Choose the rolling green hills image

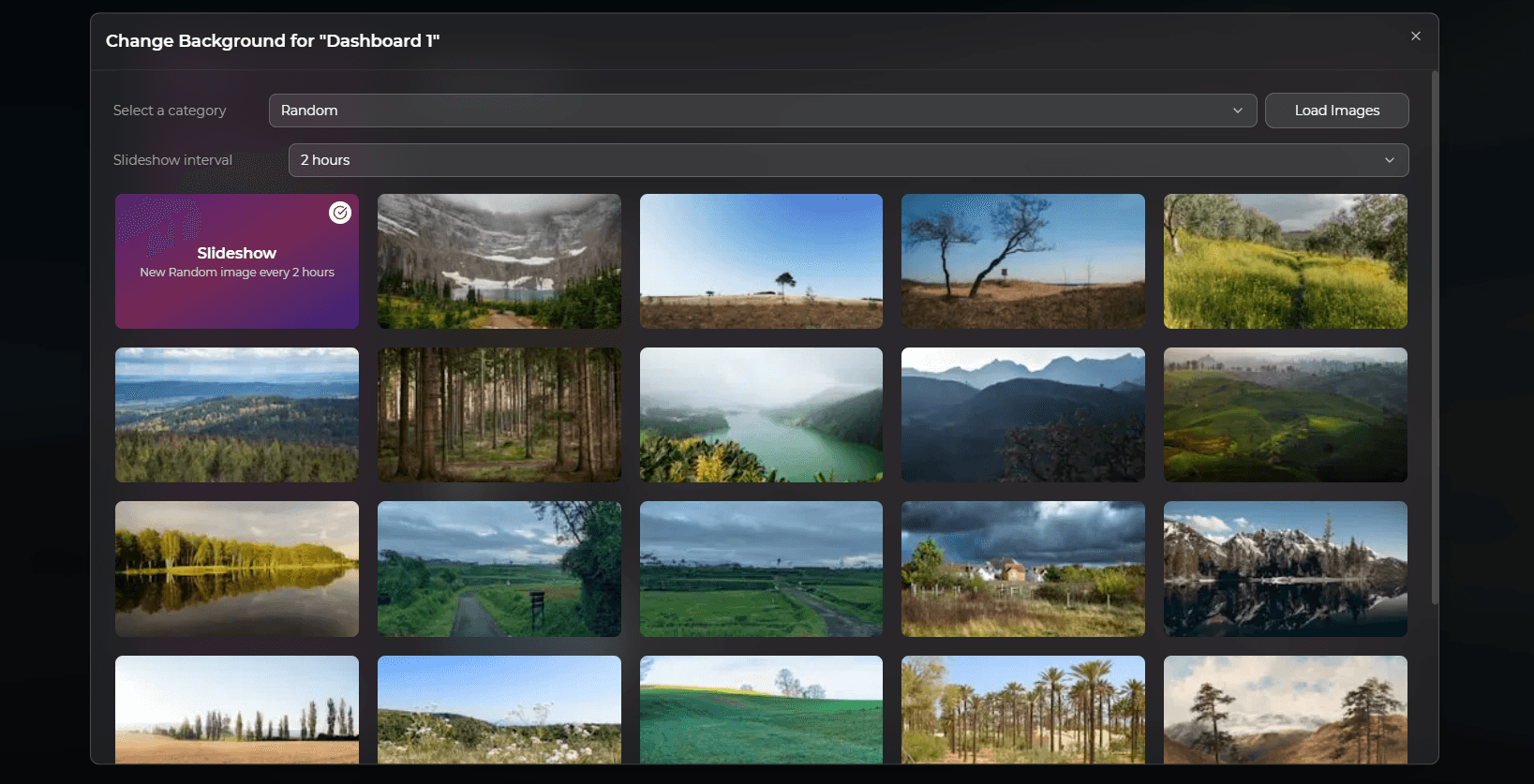coord(1285,415)
